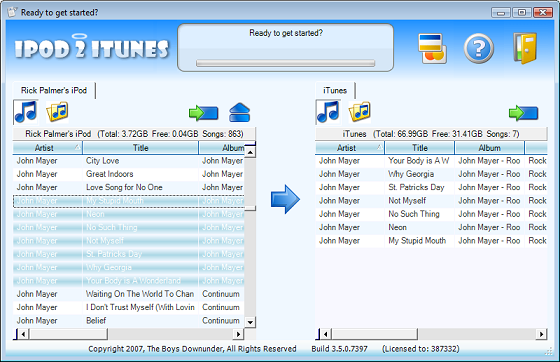Select 'Belief' in iPod list

coord(129,321)
